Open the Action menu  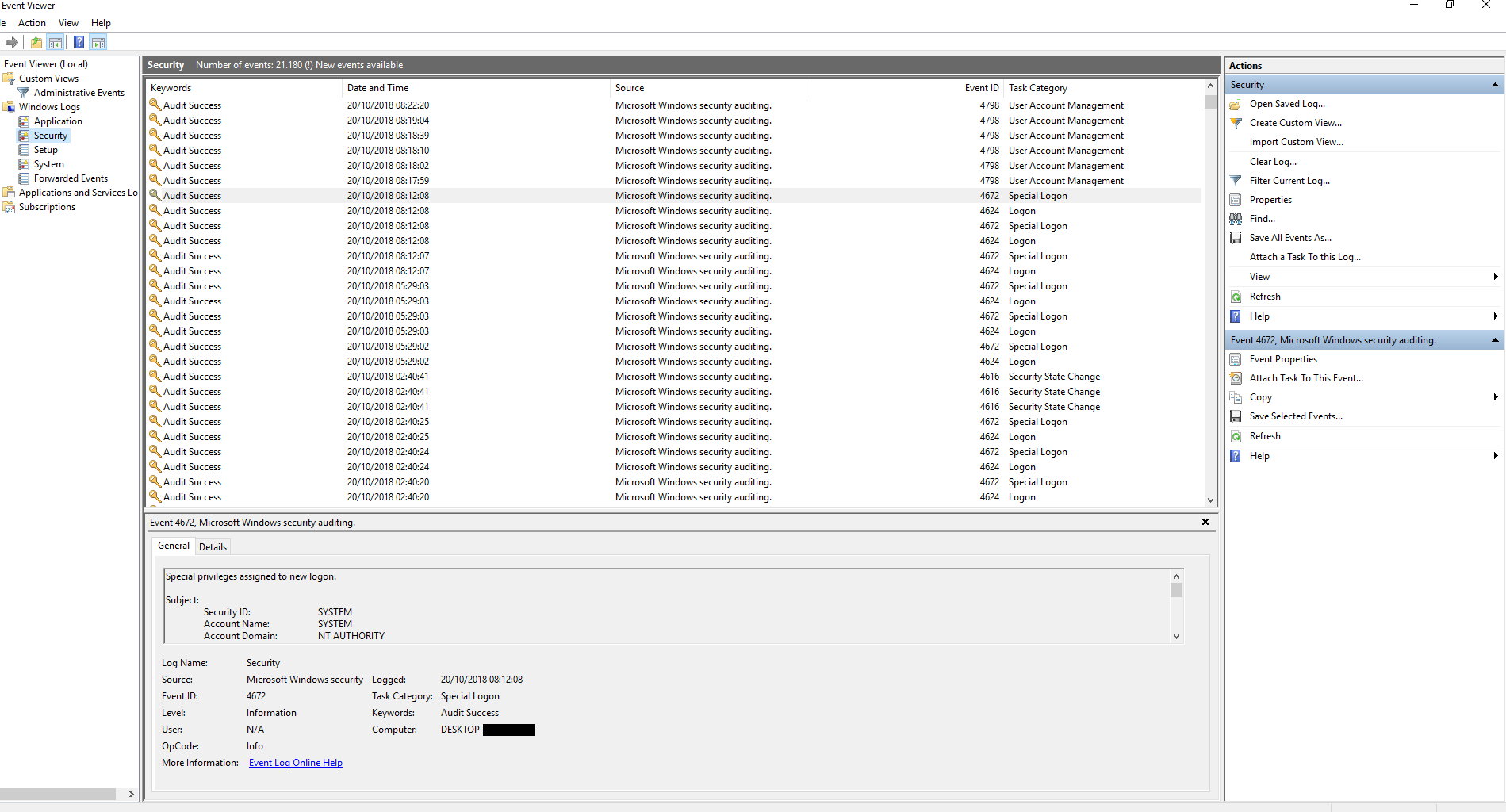pos(32,23)
